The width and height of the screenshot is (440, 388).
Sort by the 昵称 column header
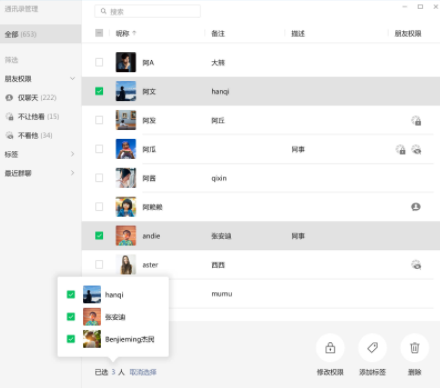(x=126, y=33)
